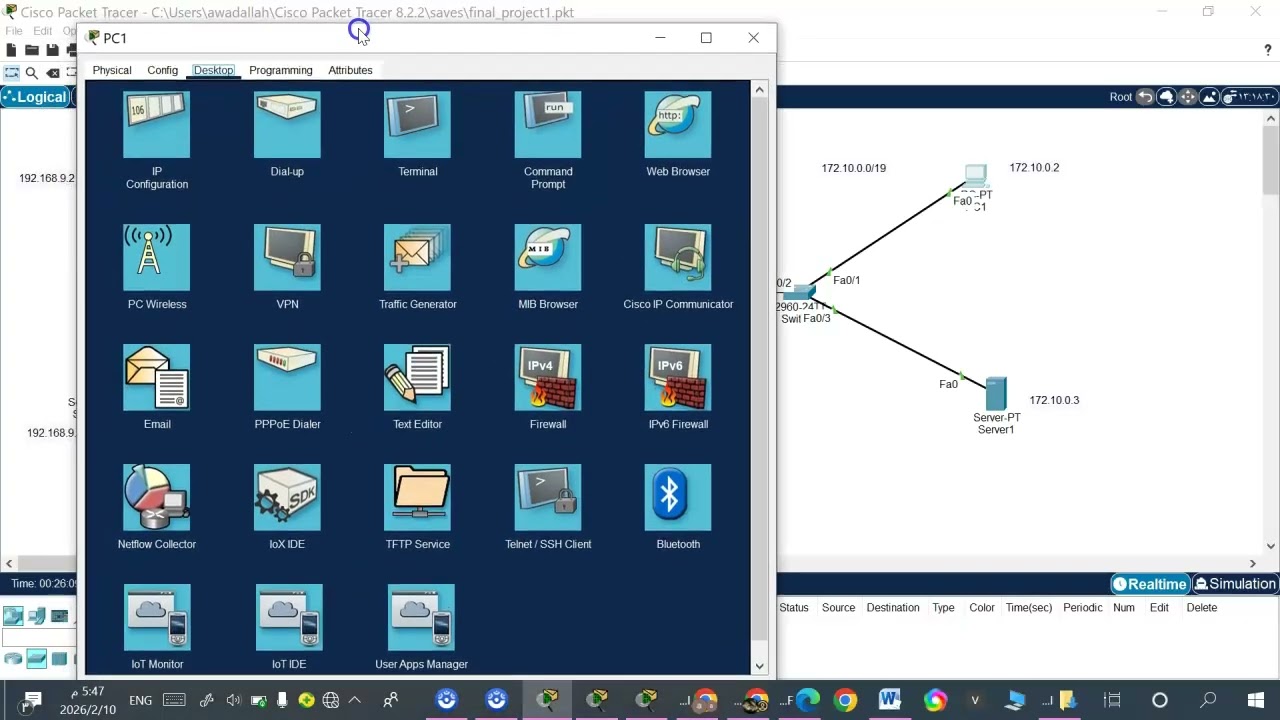Click the Delete button in event list
This screenshot has width=1280, height=720.
[x=1202, y=608]
